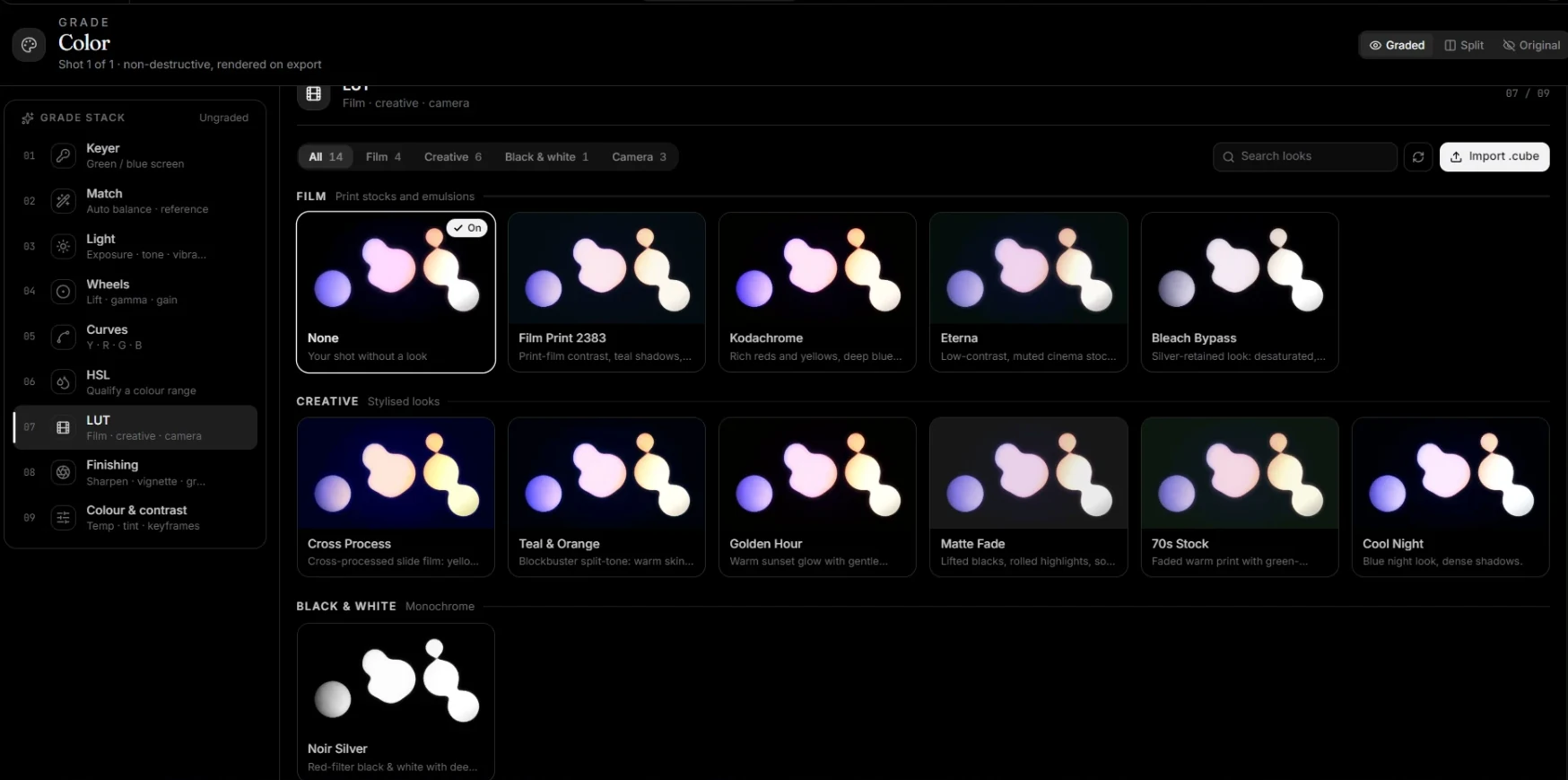Apply the Kodachrome look
The height and width of the screenshot is (780, 1568).
817,292
